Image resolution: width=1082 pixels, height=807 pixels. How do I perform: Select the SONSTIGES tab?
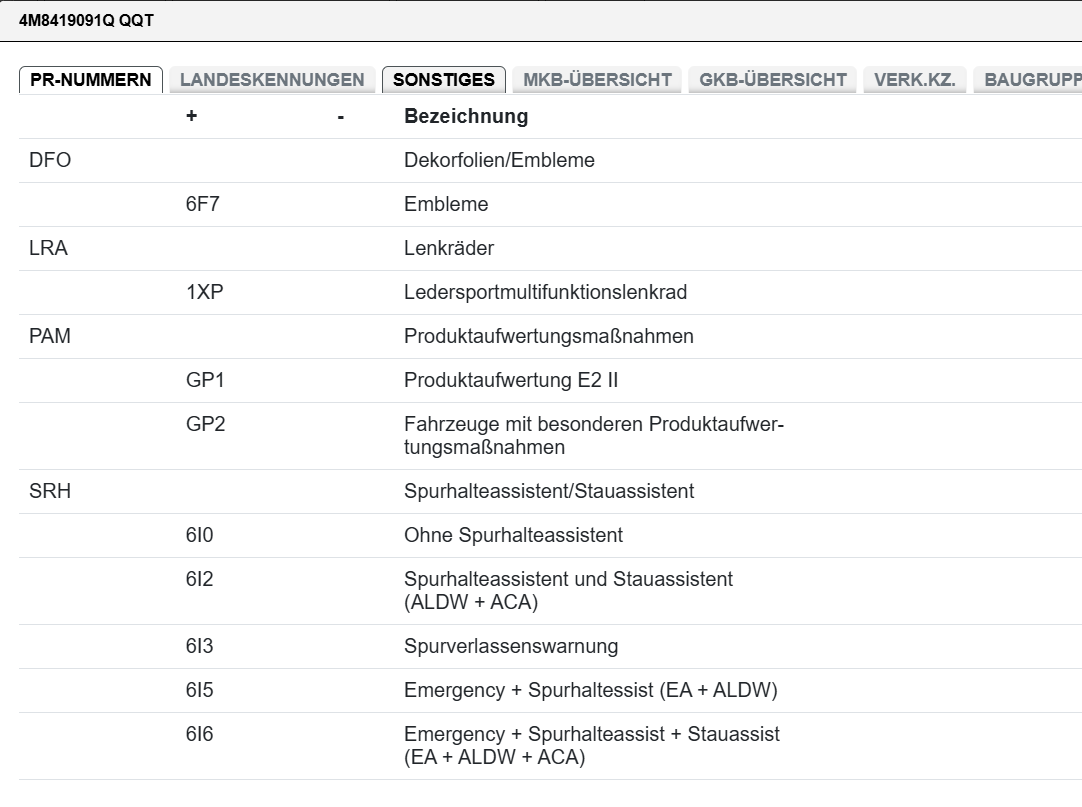444,80
